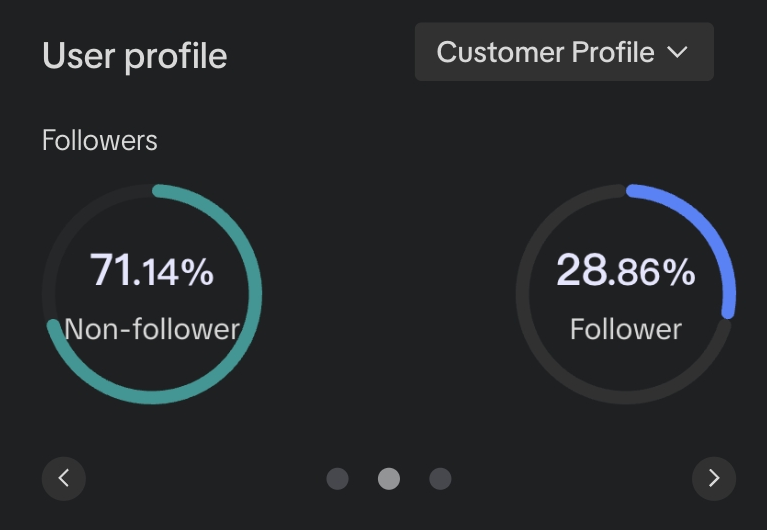Click the gray unfilled Non-follower ring gap
Image resolution: width=767 pixels, height=530 pixels.
point(75,220)
